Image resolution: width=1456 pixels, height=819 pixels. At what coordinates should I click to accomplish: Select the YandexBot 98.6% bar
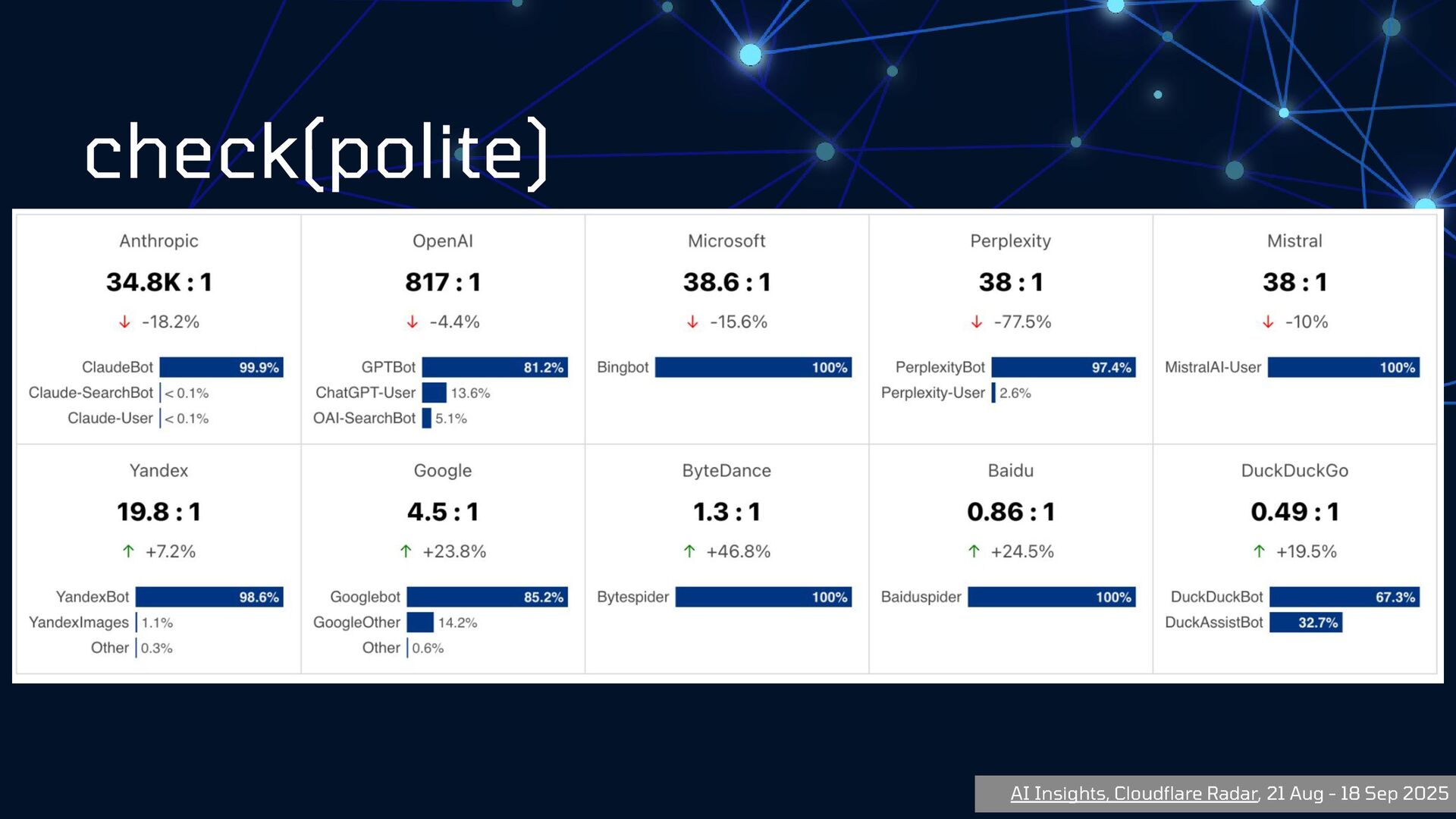(209, 597)
